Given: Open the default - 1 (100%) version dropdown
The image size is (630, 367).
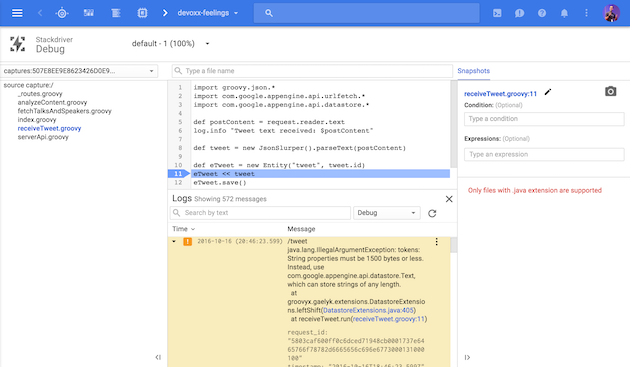Looking at the screenshot, I should click(x=170, y=43).
